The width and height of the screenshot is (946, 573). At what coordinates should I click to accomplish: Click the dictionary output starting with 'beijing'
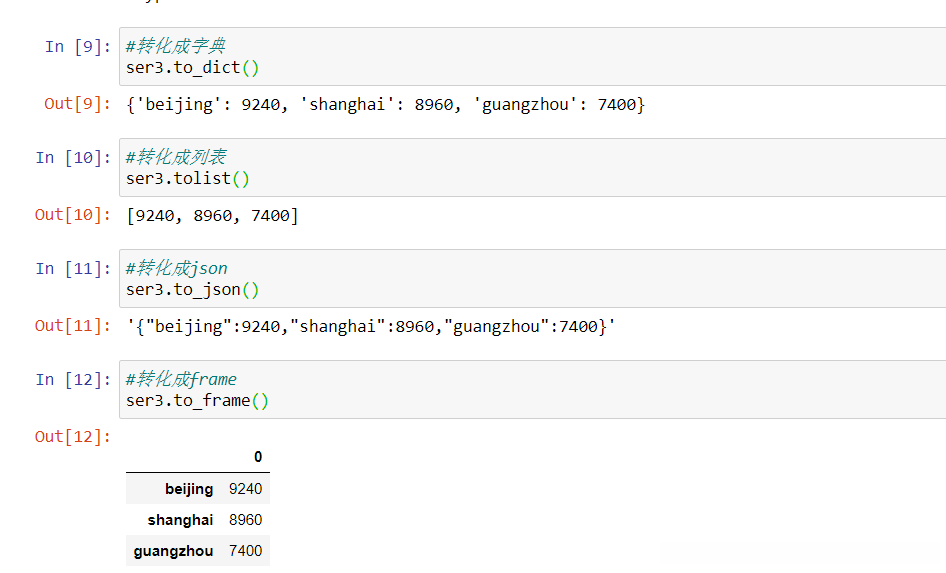click(x=385, y=104)
